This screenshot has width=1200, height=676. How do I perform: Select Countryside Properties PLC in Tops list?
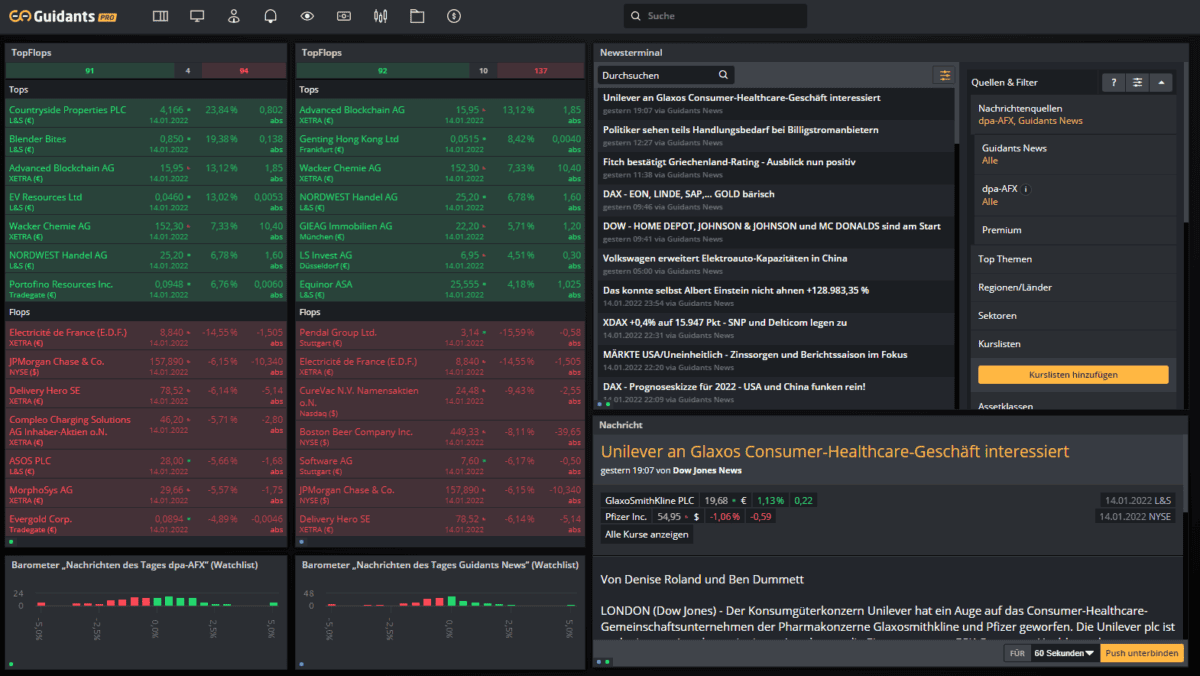(x=146, y=113)
